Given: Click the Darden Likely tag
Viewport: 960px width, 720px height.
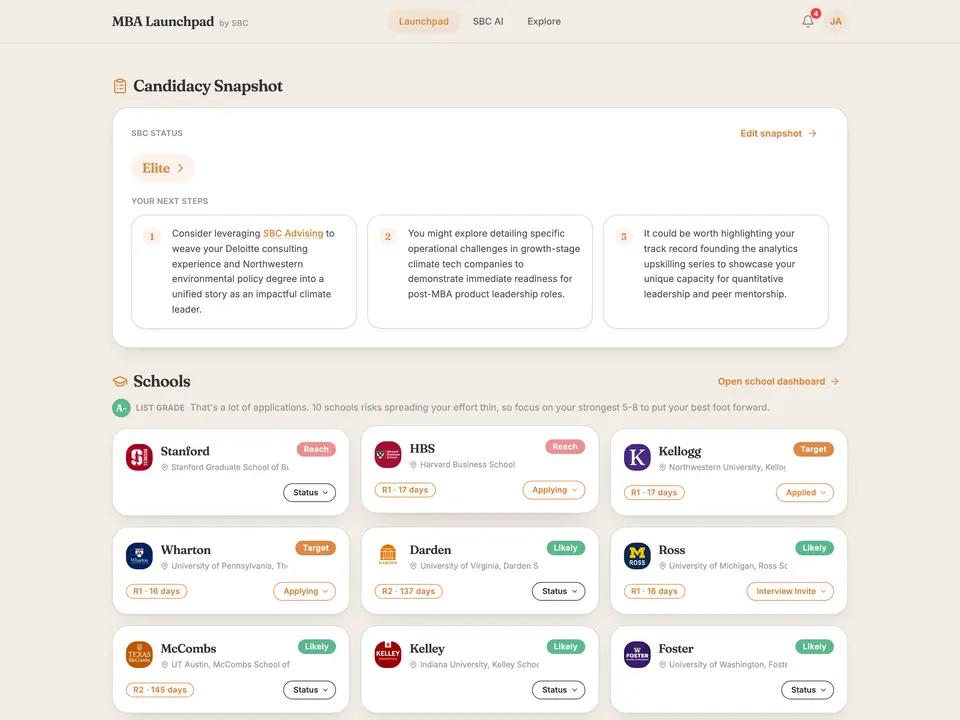Looking at the screenshot, I should coord(566,548).
